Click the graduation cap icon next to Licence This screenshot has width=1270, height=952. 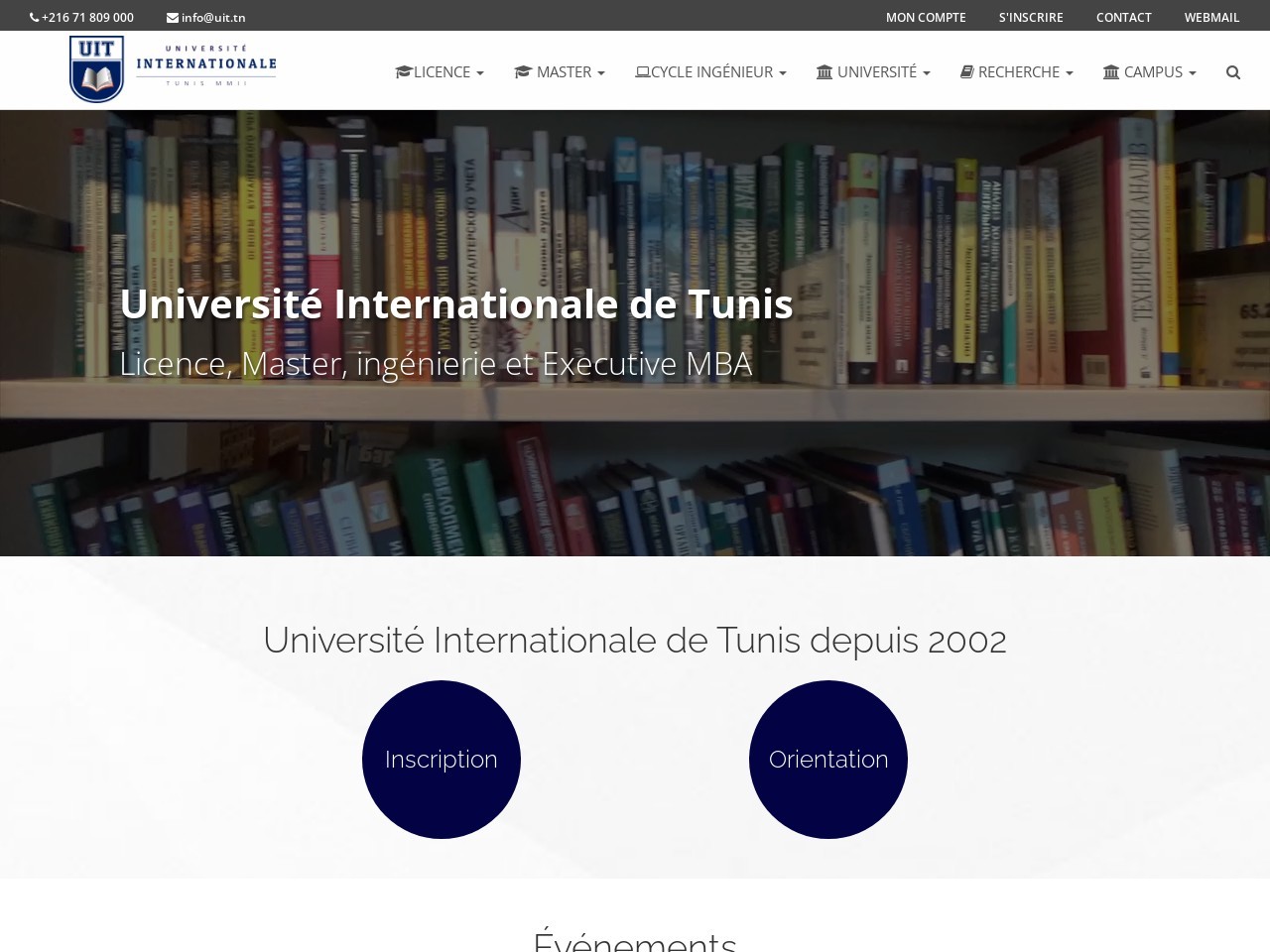tap(404, 72)
